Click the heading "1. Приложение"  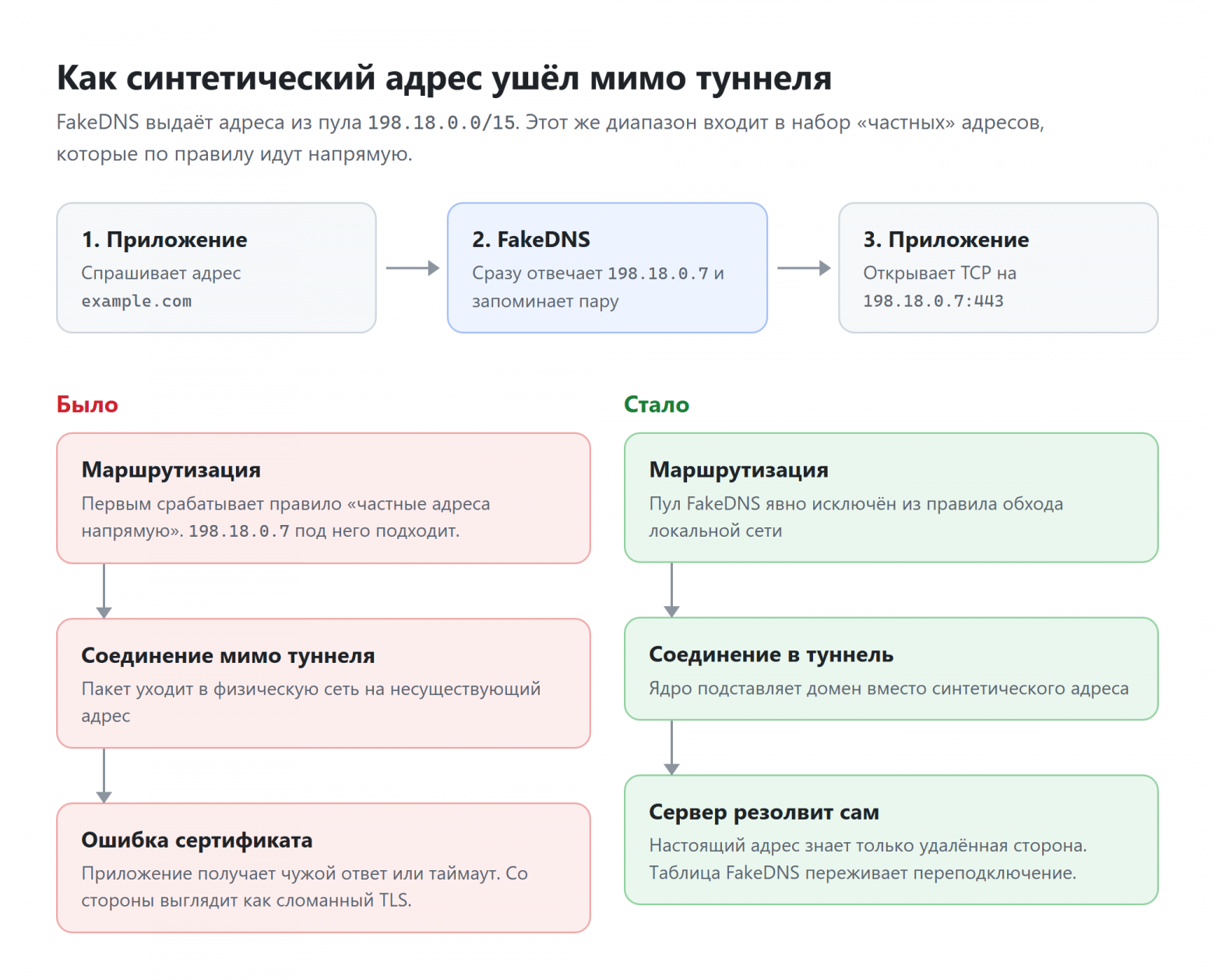(164, 240)
